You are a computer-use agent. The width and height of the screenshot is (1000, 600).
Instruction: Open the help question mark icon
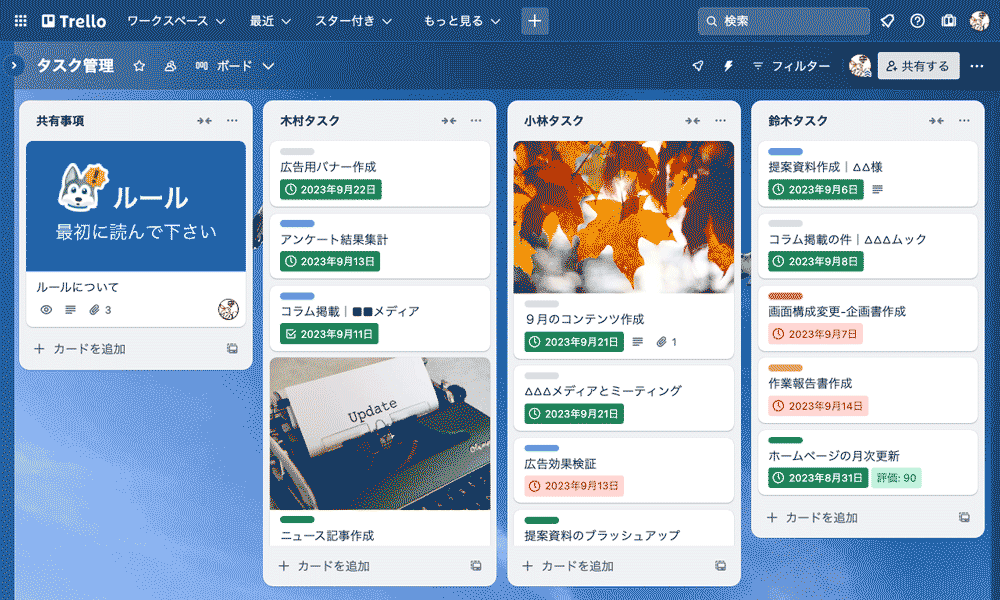coord(918,21)
